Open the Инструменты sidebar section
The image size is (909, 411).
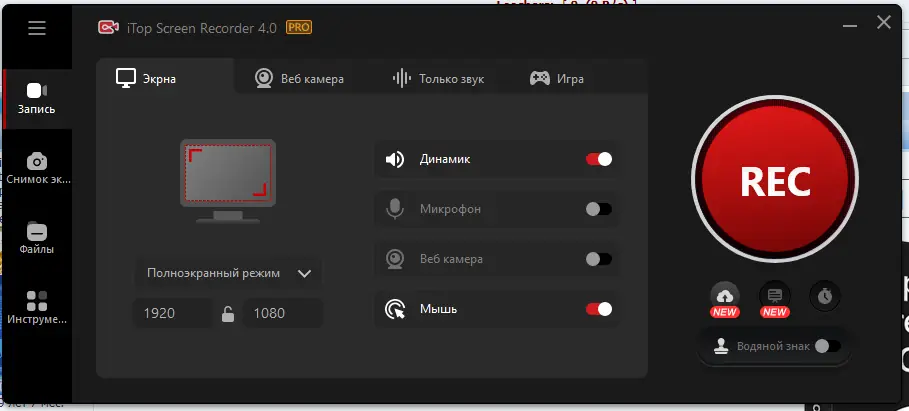37,308
